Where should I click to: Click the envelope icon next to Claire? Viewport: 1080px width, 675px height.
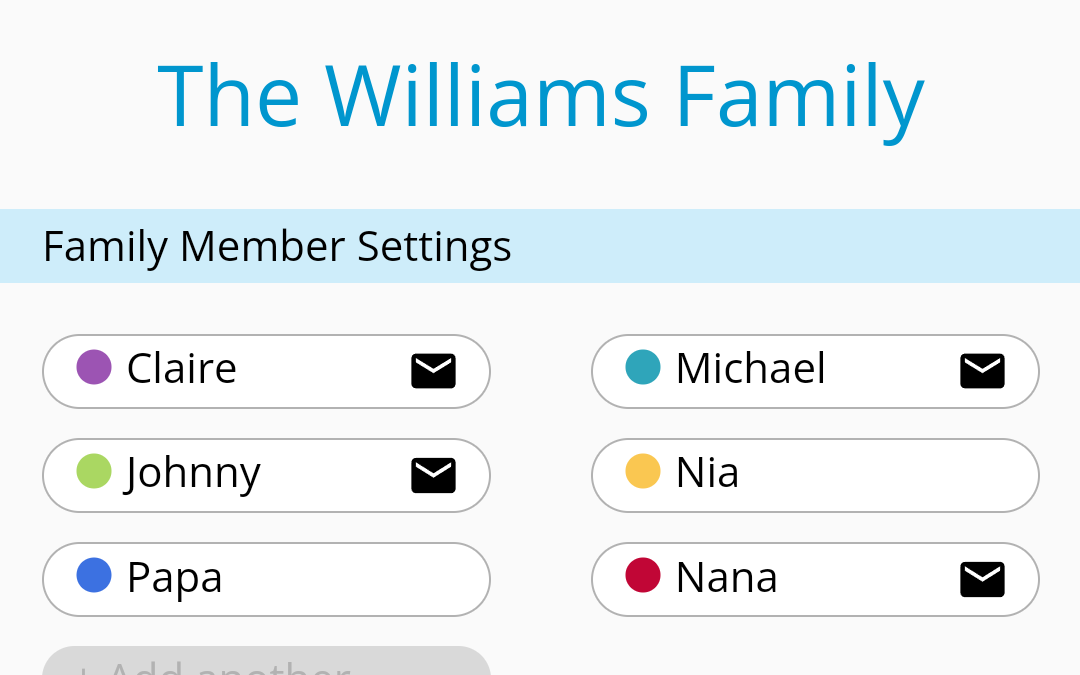(x=433, y=371)
